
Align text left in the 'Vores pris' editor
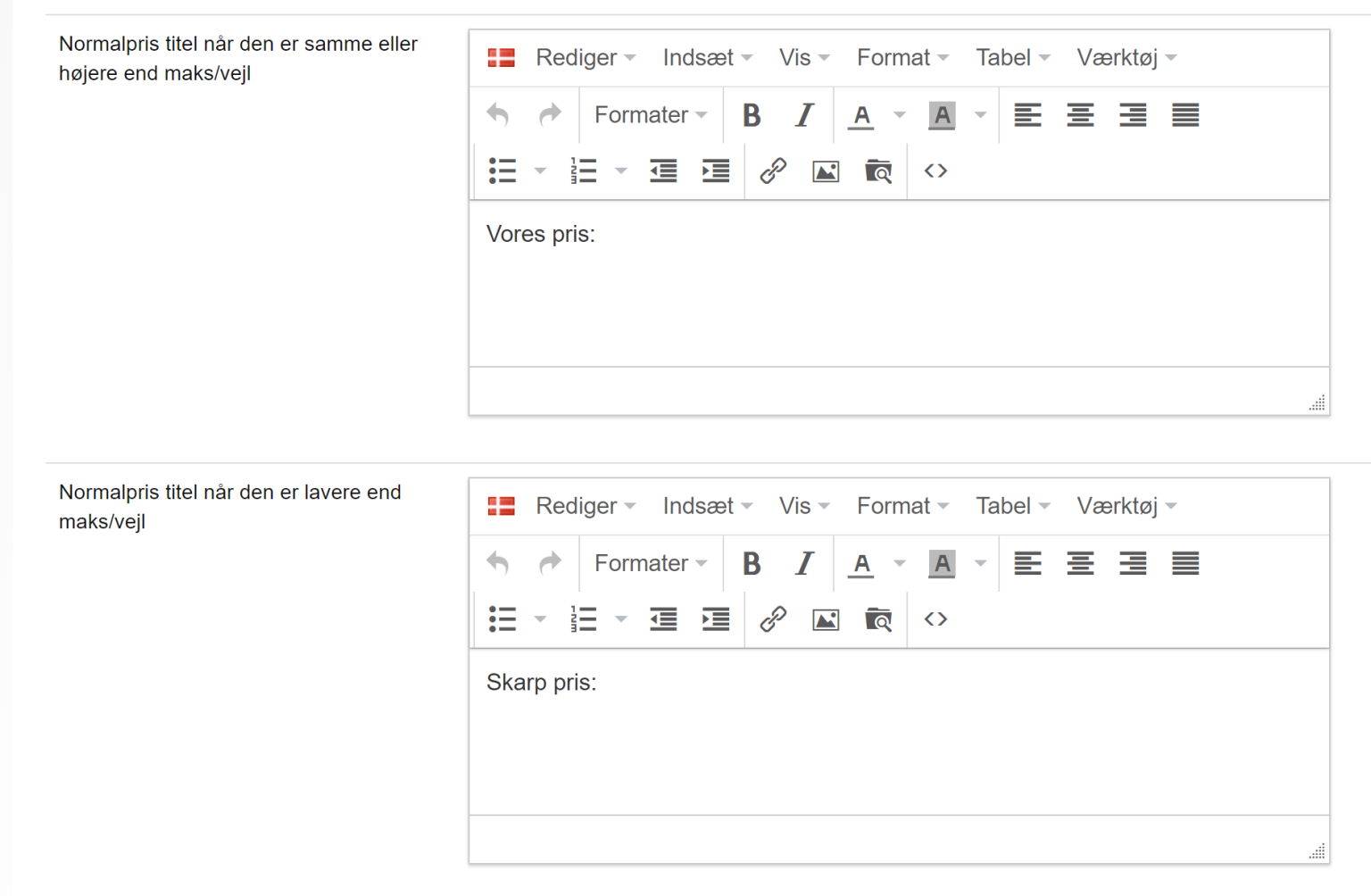1027,115
